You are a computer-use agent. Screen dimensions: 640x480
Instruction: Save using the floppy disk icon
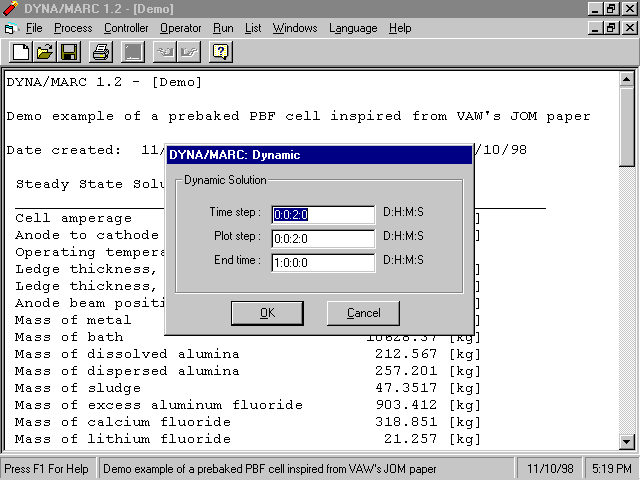coord(69,52)
